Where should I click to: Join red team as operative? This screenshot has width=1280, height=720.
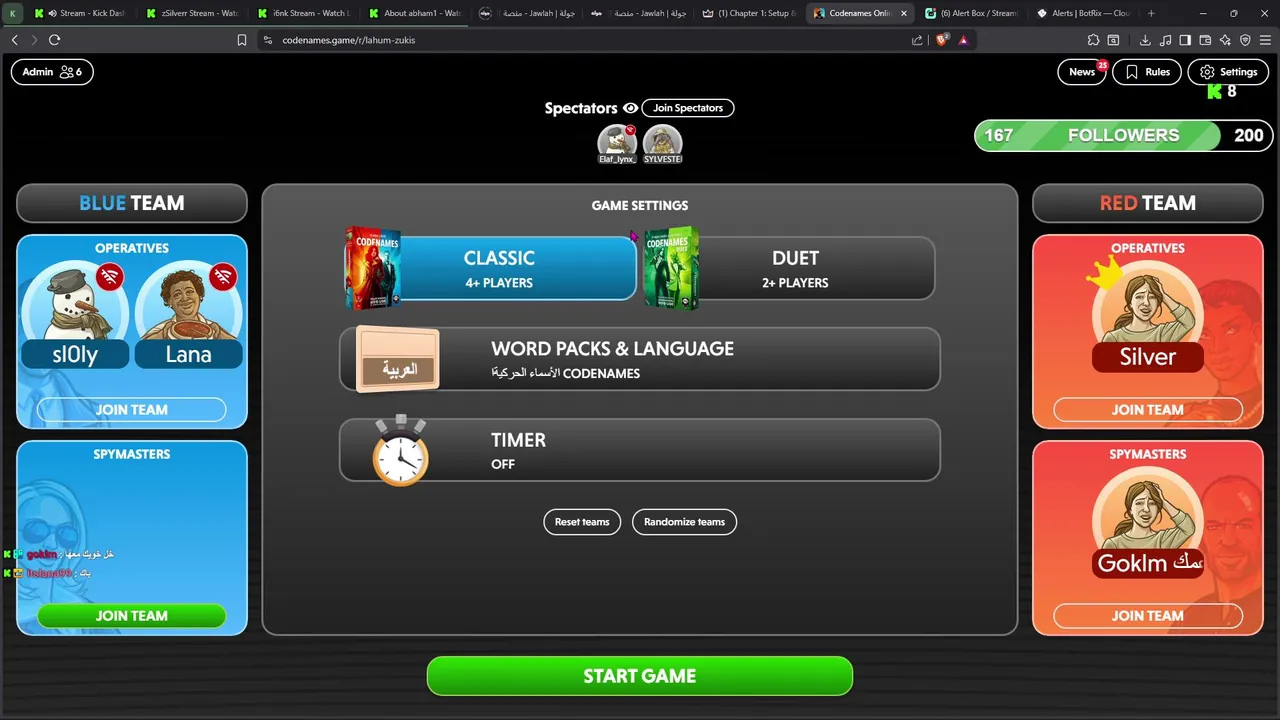(x=1148, y=409)
